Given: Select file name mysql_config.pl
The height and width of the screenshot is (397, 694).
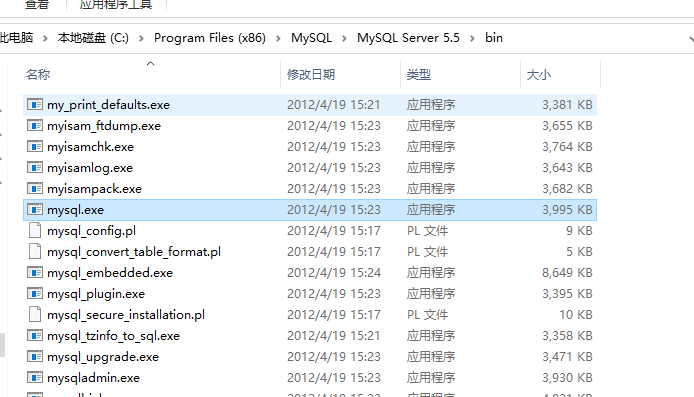Looking at the screenshot, I should [x=92, y=231].
